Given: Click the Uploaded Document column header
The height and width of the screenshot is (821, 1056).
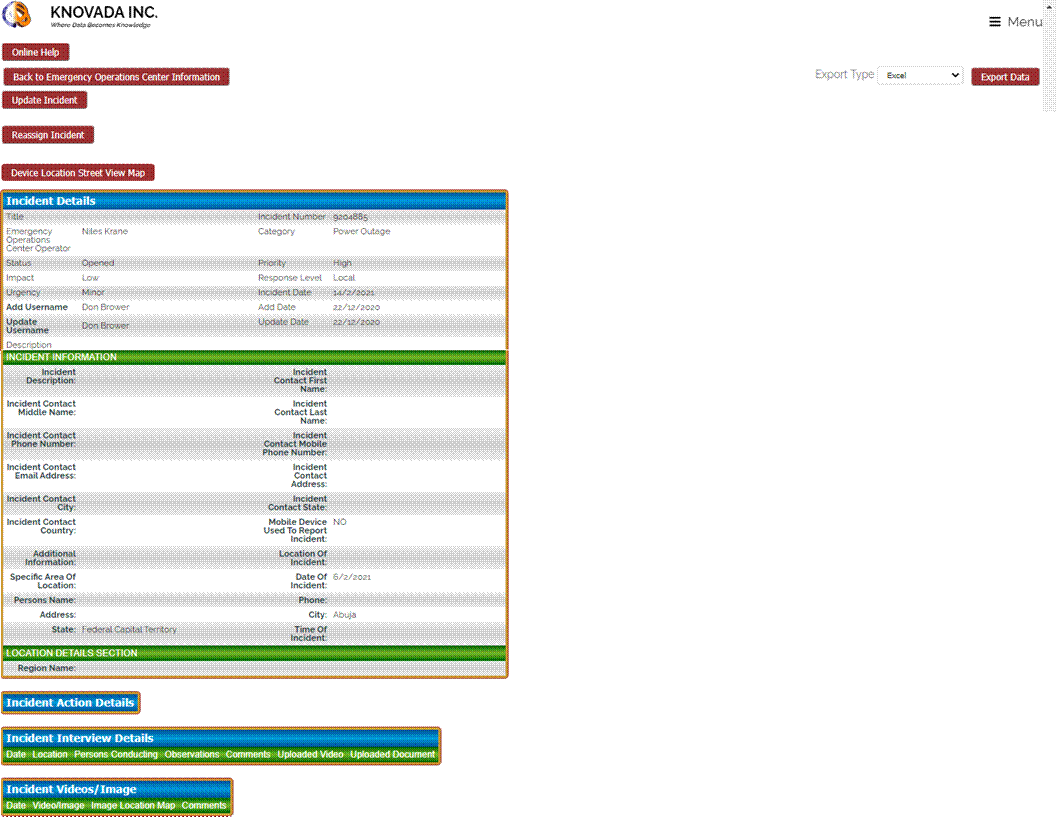Looking at the screenshot, I should tap(393, 754).
